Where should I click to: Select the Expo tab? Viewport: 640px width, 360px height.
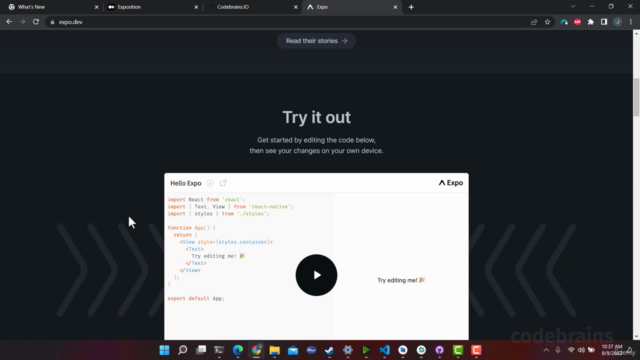click(x=351, y=7)
